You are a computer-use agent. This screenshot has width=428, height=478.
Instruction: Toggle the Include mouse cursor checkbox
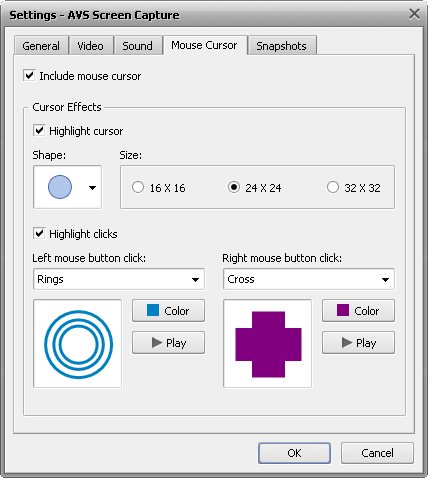[x=30, y=76]
